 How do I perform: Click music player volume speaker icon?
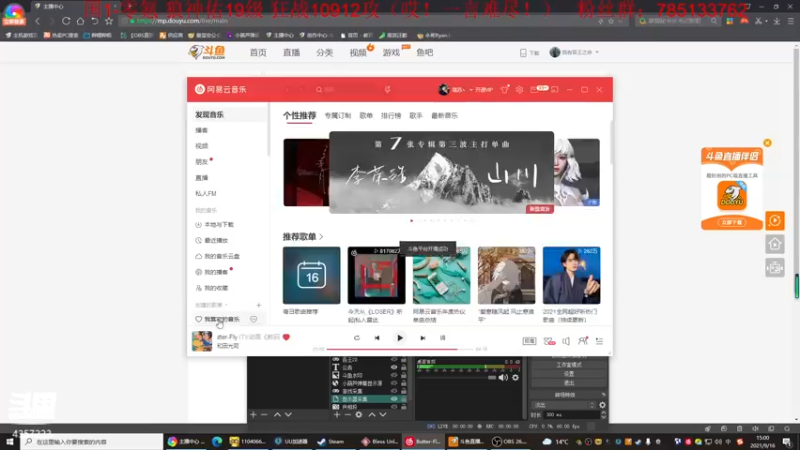click(x=566, y=341)
